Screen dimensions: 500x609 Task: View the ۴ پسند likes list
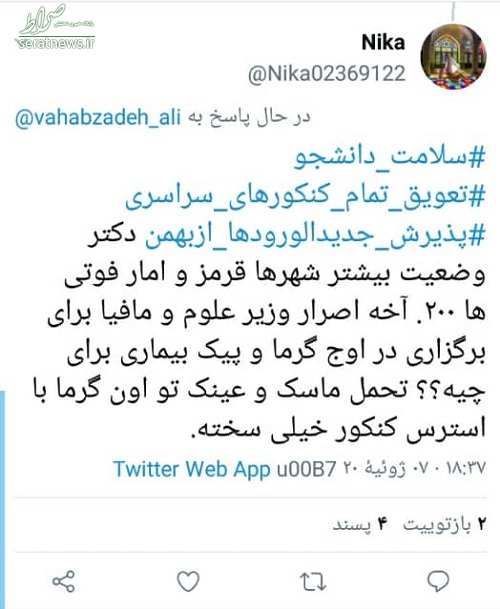point(360,525)
